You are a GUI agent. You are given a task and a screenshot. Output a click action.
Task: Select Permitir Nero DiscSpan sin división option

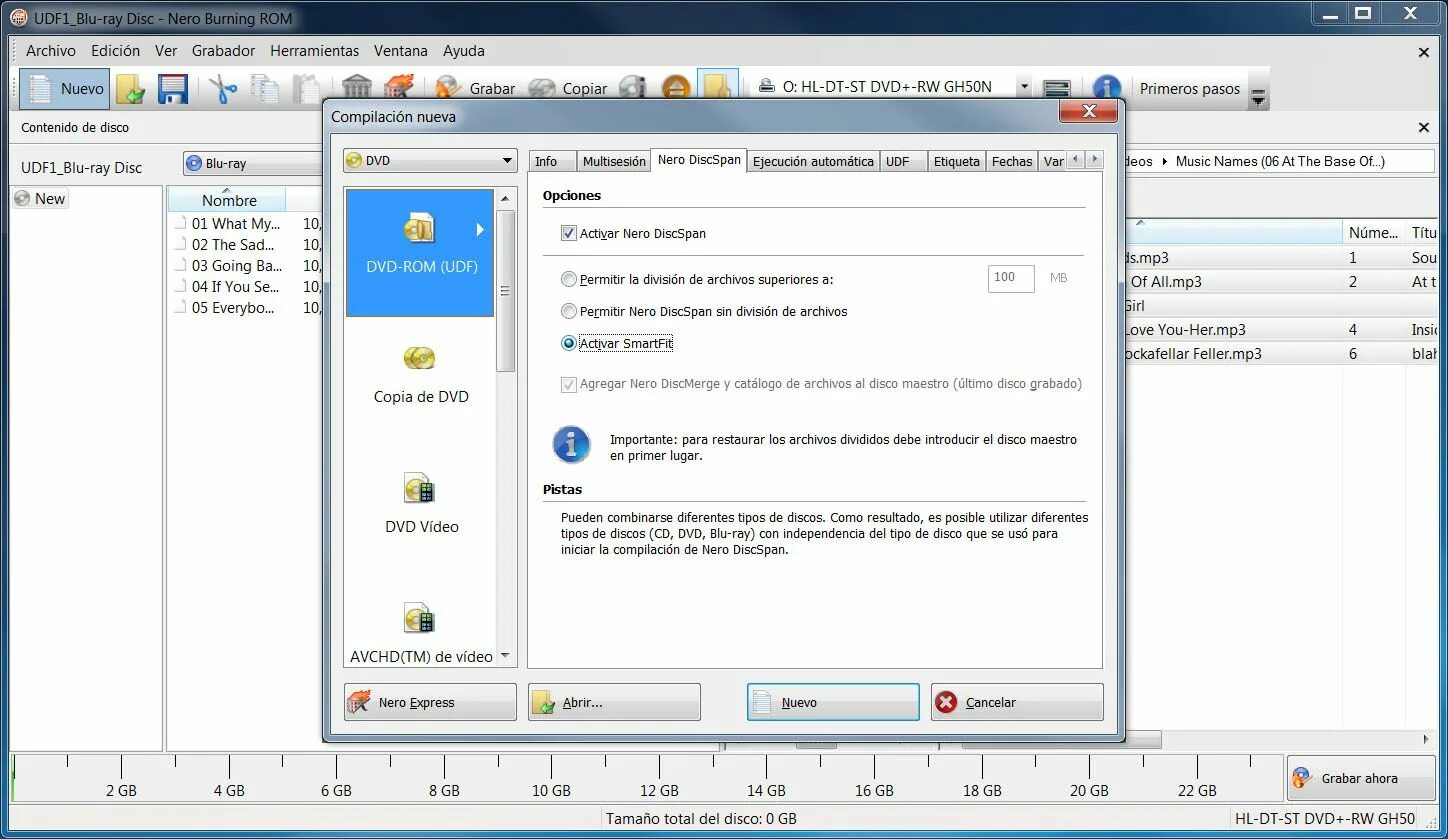point(569,311)
